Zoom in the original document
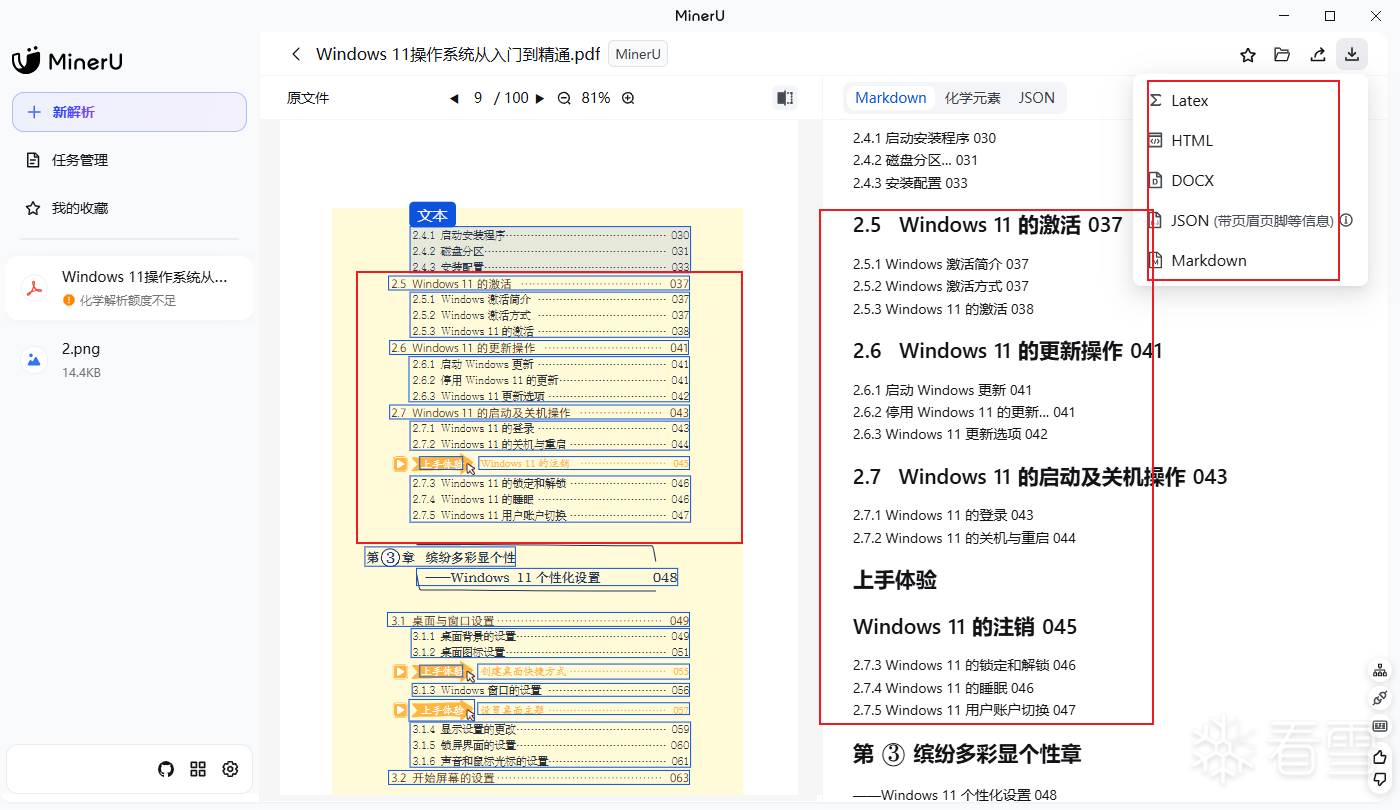This screenshot has height=810, width=1400. [x=628, y=98]
